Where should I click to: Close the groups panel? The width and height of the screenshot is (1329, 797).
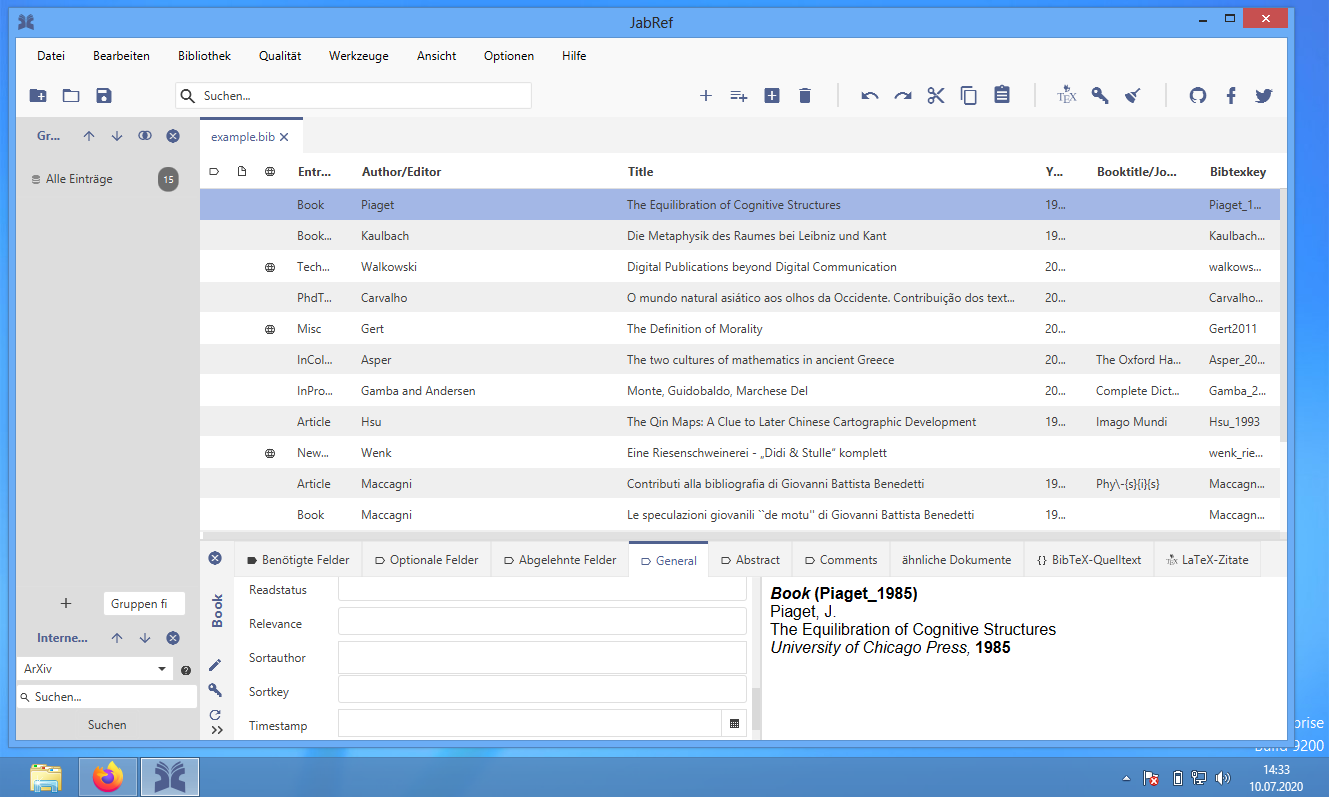pos(173,136)
